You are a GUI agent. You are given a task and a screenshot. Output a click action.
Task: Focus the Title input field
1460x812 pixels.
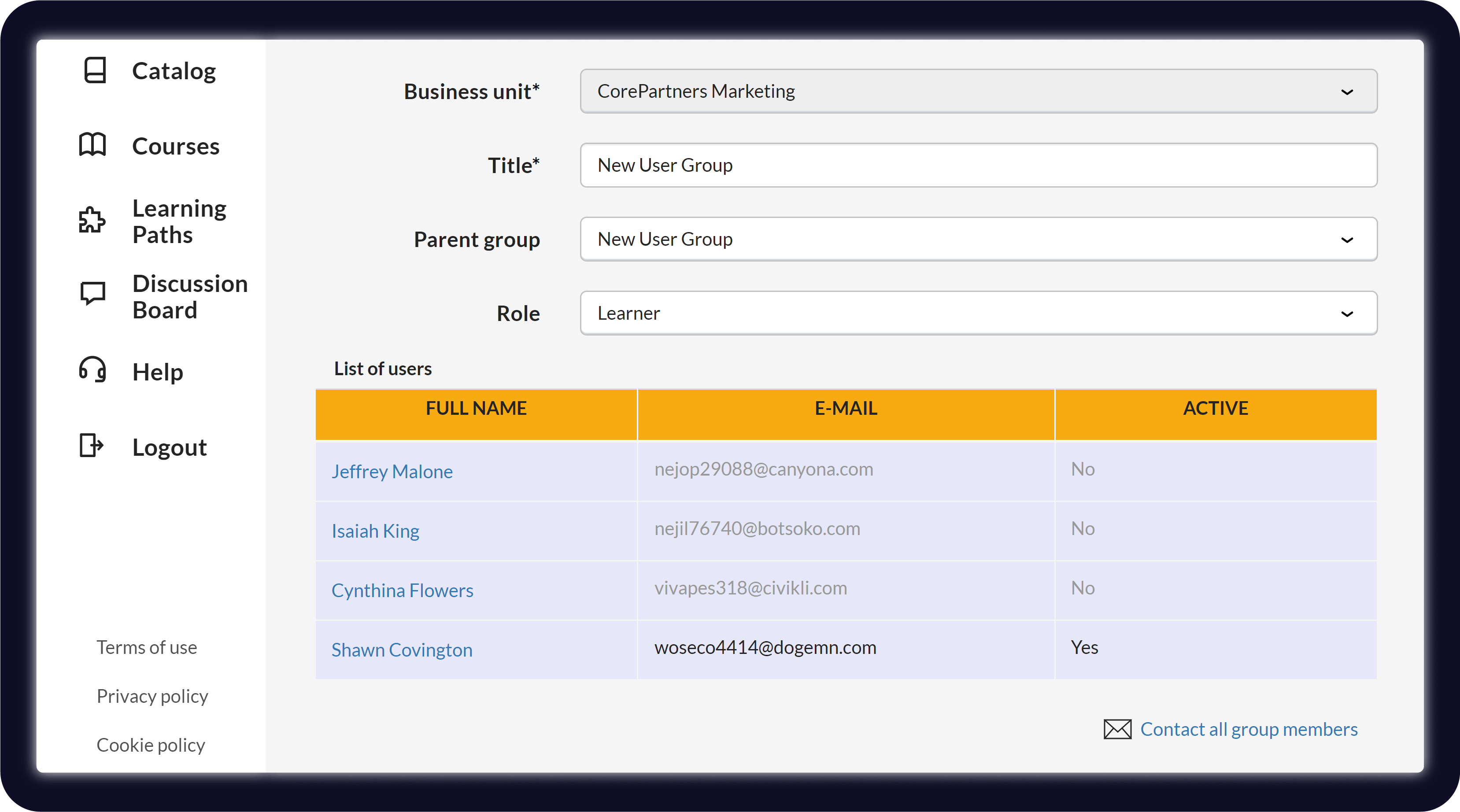(x=978, y=166)
